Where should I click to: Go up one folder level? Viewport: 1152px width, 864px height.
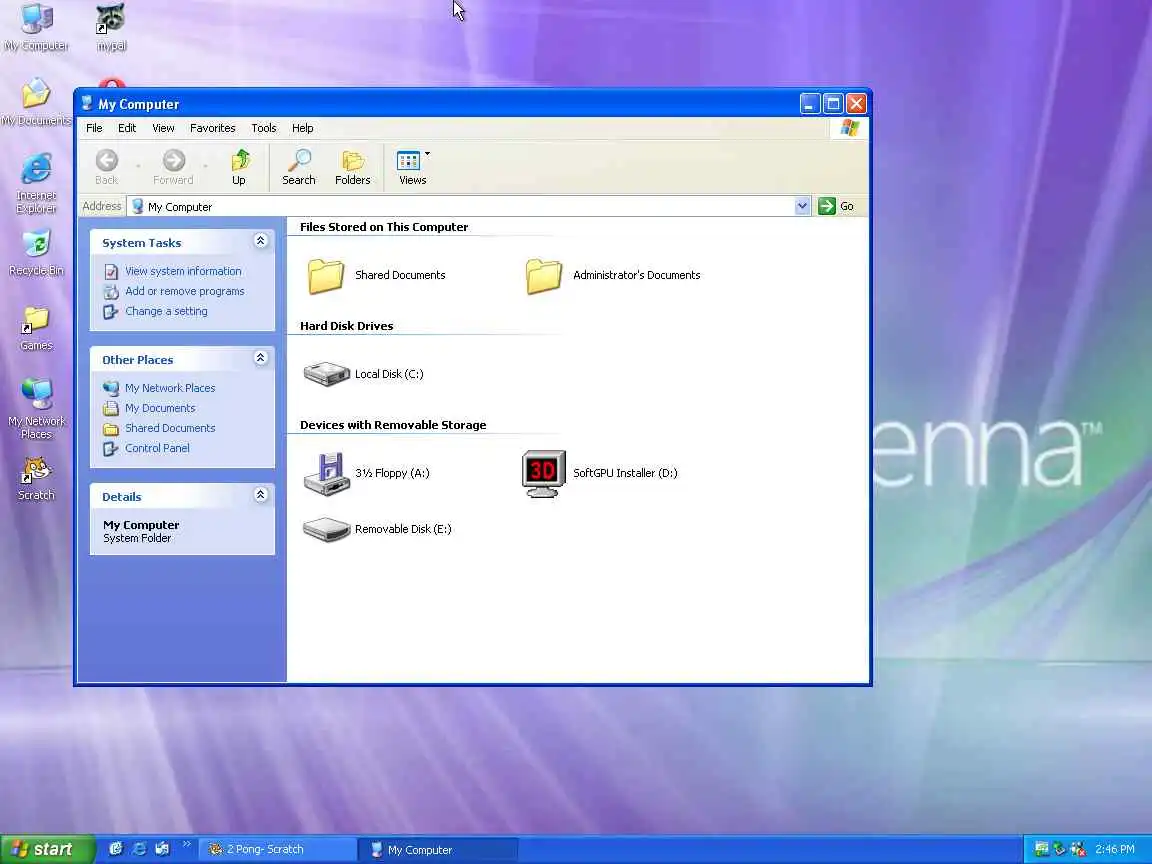(x=240, y=168)
